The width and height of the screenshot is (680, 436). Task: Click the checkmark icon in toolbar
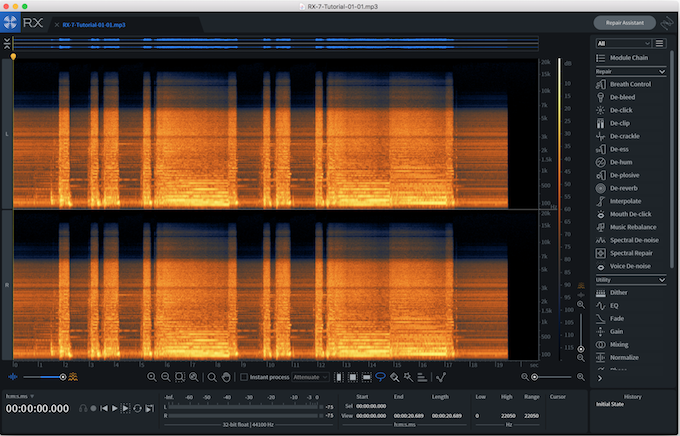coord(441,377)
